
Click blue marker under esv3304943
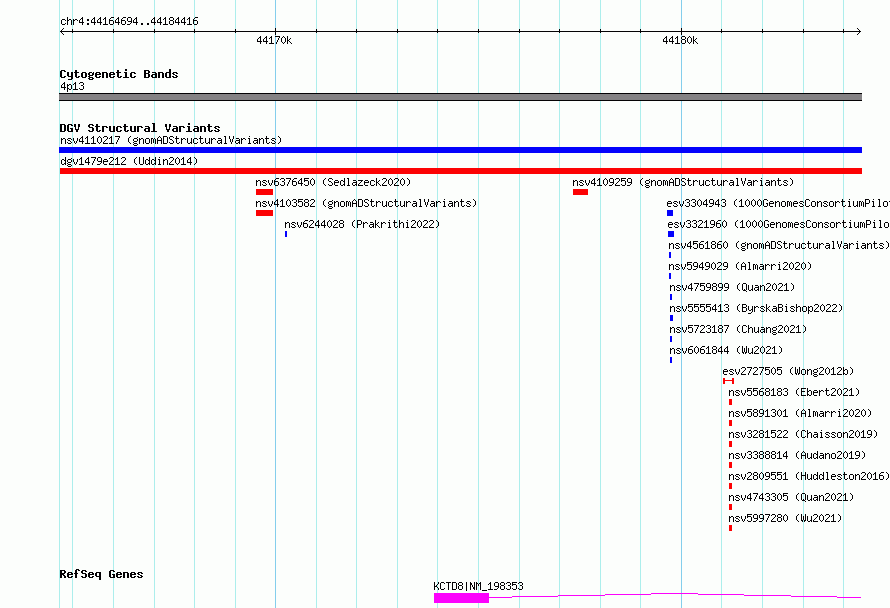point(670,213)
